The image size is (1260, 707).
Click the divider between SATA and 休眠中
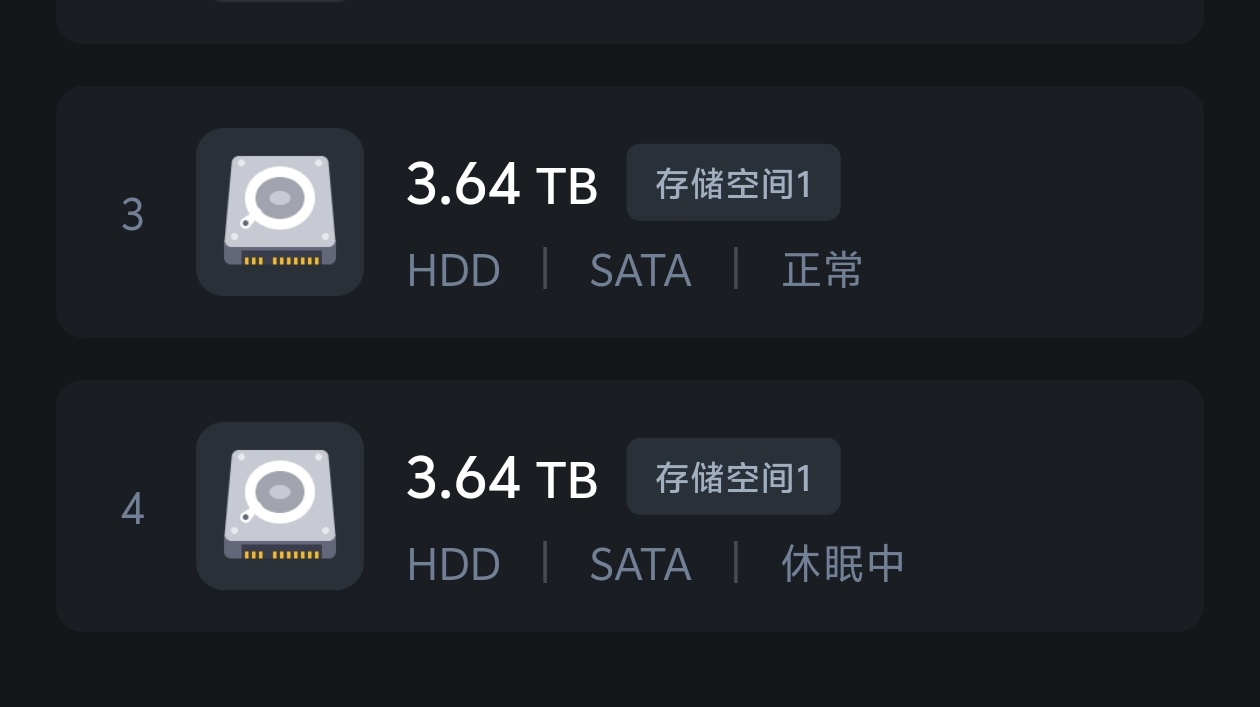[x=736, y=563]
